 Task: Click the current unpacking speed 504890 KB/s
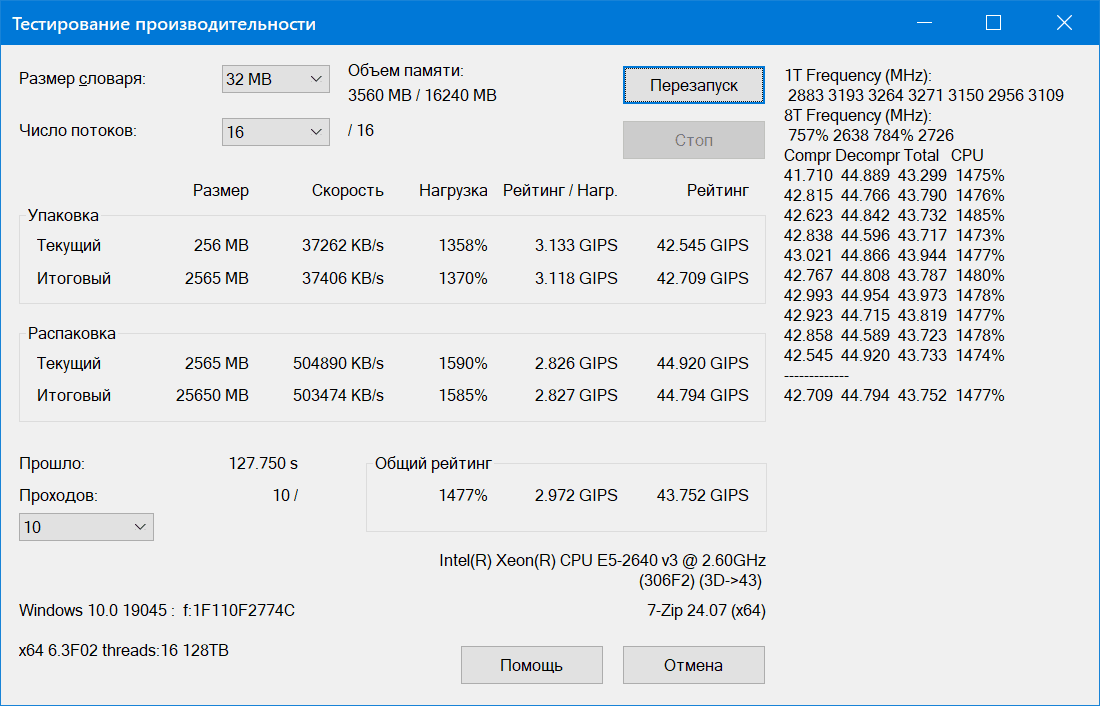pyautogui.click(x=338, y=364)
